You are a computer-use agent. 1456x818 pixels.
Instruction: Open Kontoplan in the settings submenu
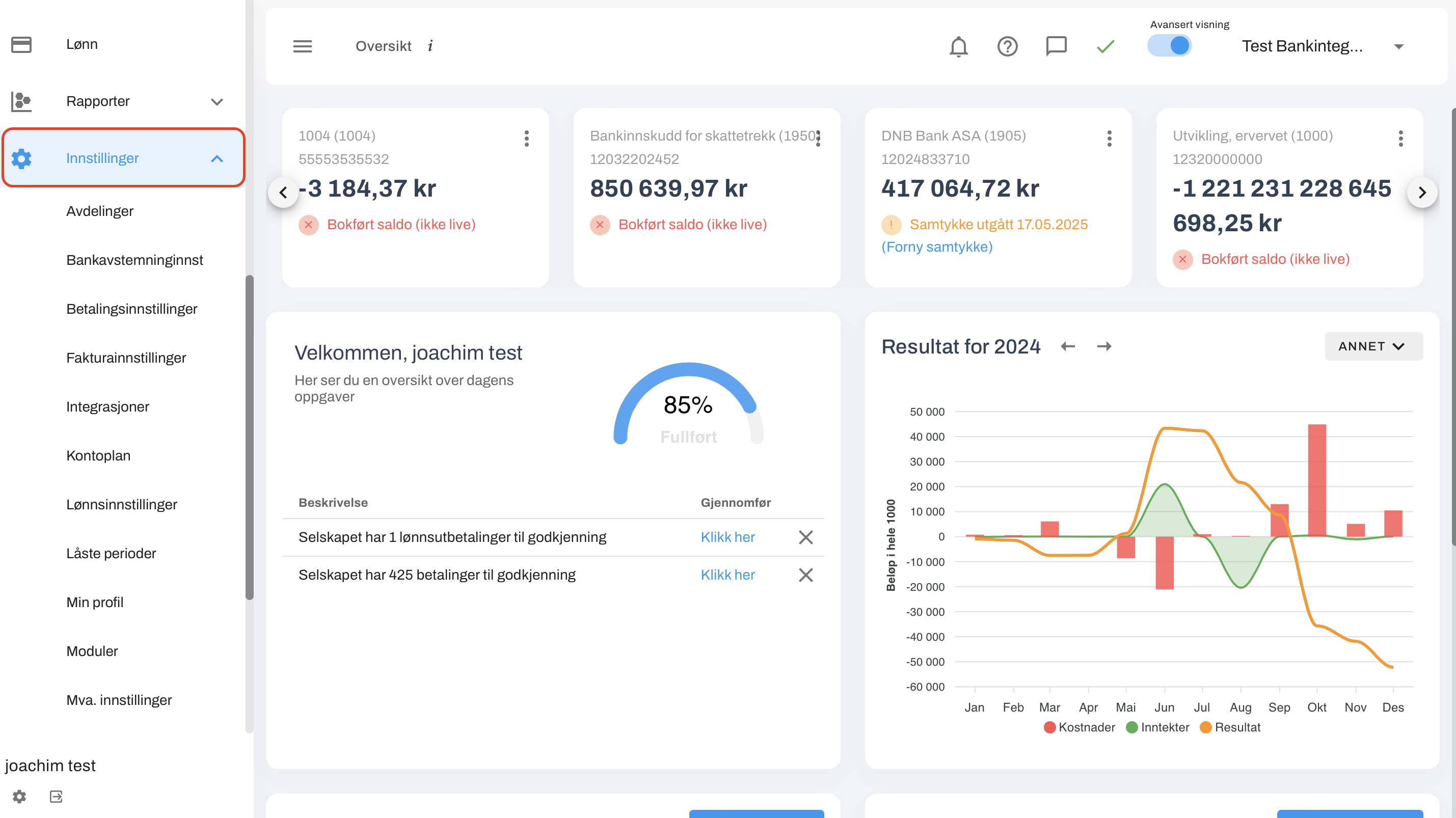point(98,455)
